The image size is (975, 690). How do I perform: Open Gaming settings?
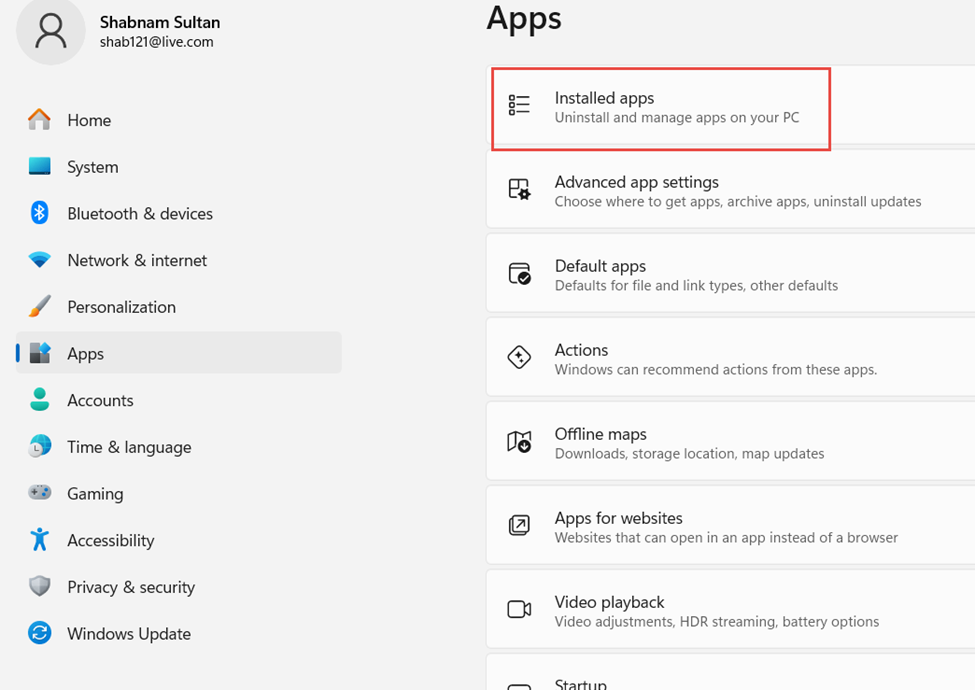pos(178,493)
